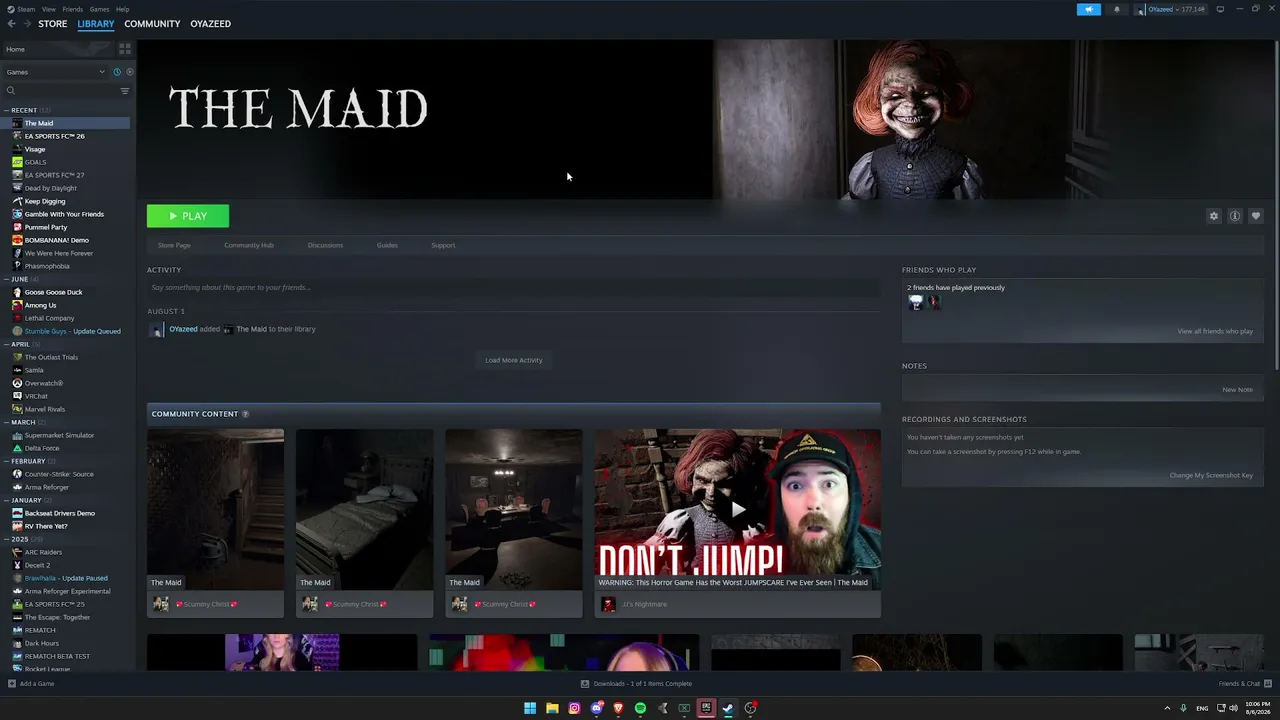
Task: Click Load More Activity
Action: 514,360
